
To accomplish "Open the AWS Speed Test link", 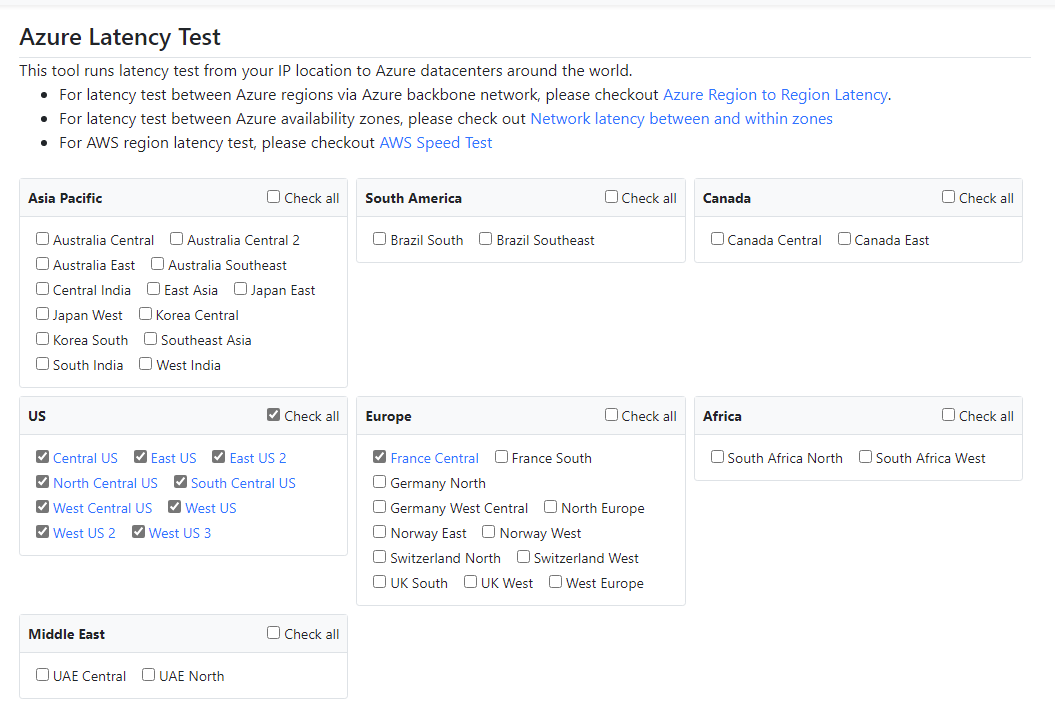I will [x=436, y=142].
